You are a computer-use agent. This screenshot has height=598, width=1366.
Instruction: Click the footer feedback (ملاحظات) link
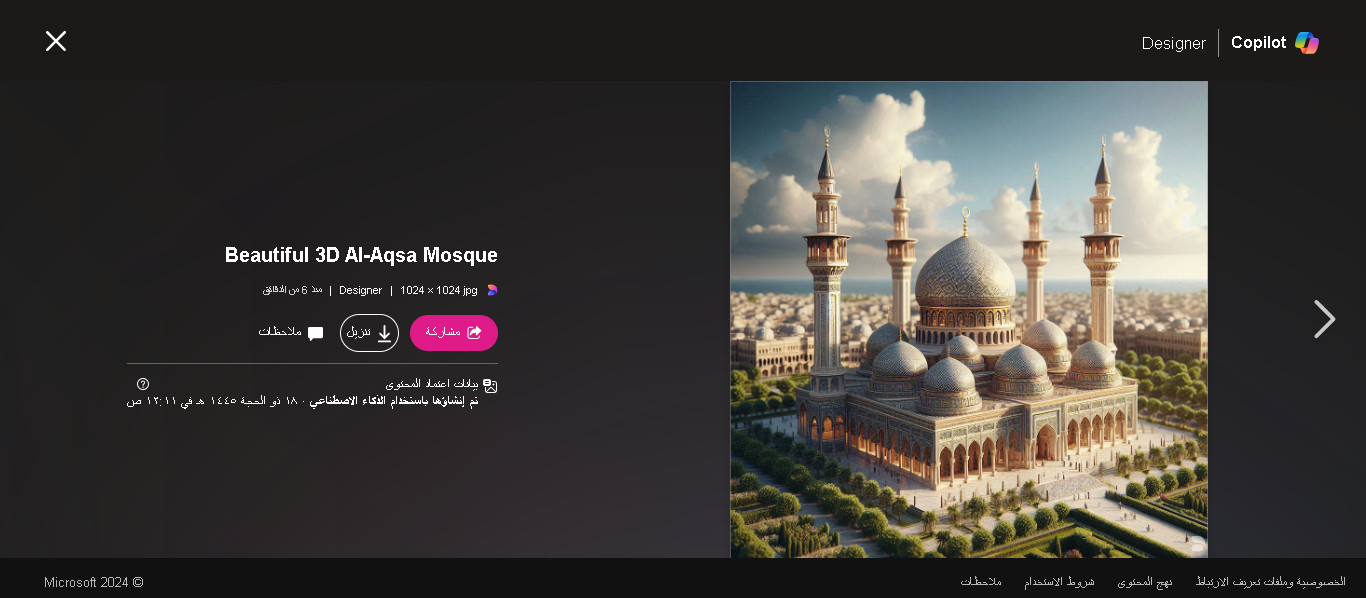click(x=981, y=581)
